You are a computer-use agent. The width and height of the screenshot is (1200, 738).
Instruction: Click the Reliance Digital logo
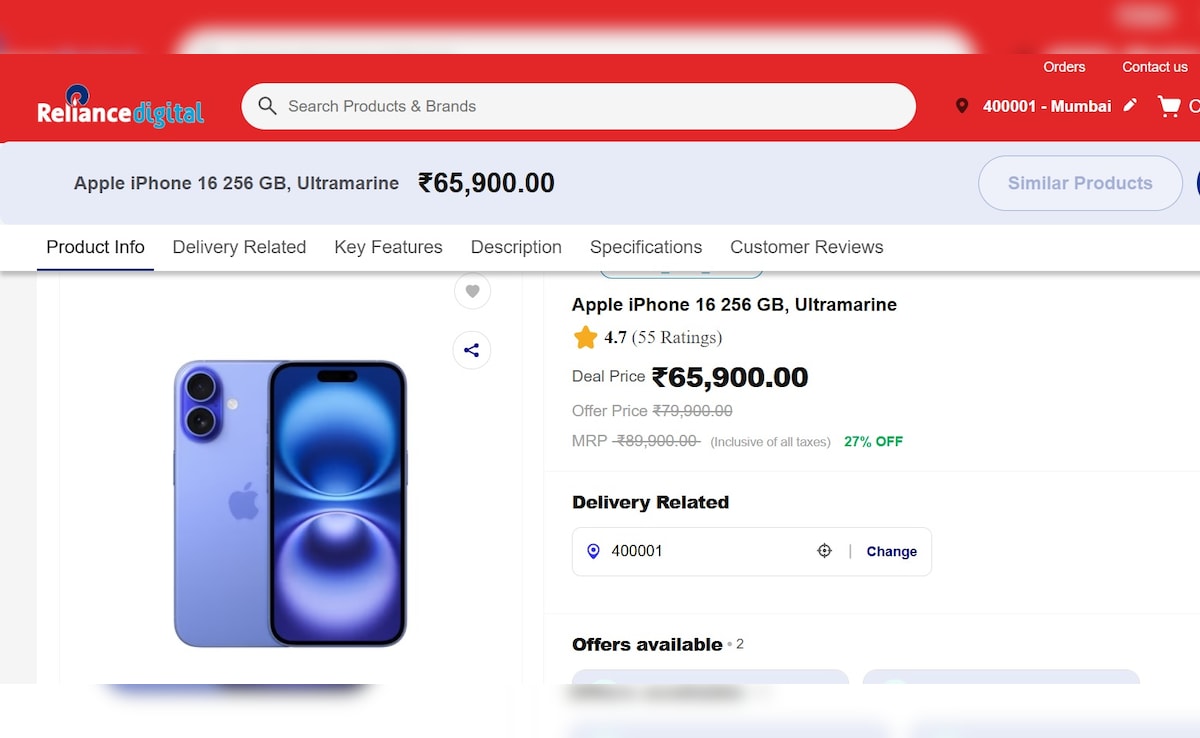[x=120, y=107]
